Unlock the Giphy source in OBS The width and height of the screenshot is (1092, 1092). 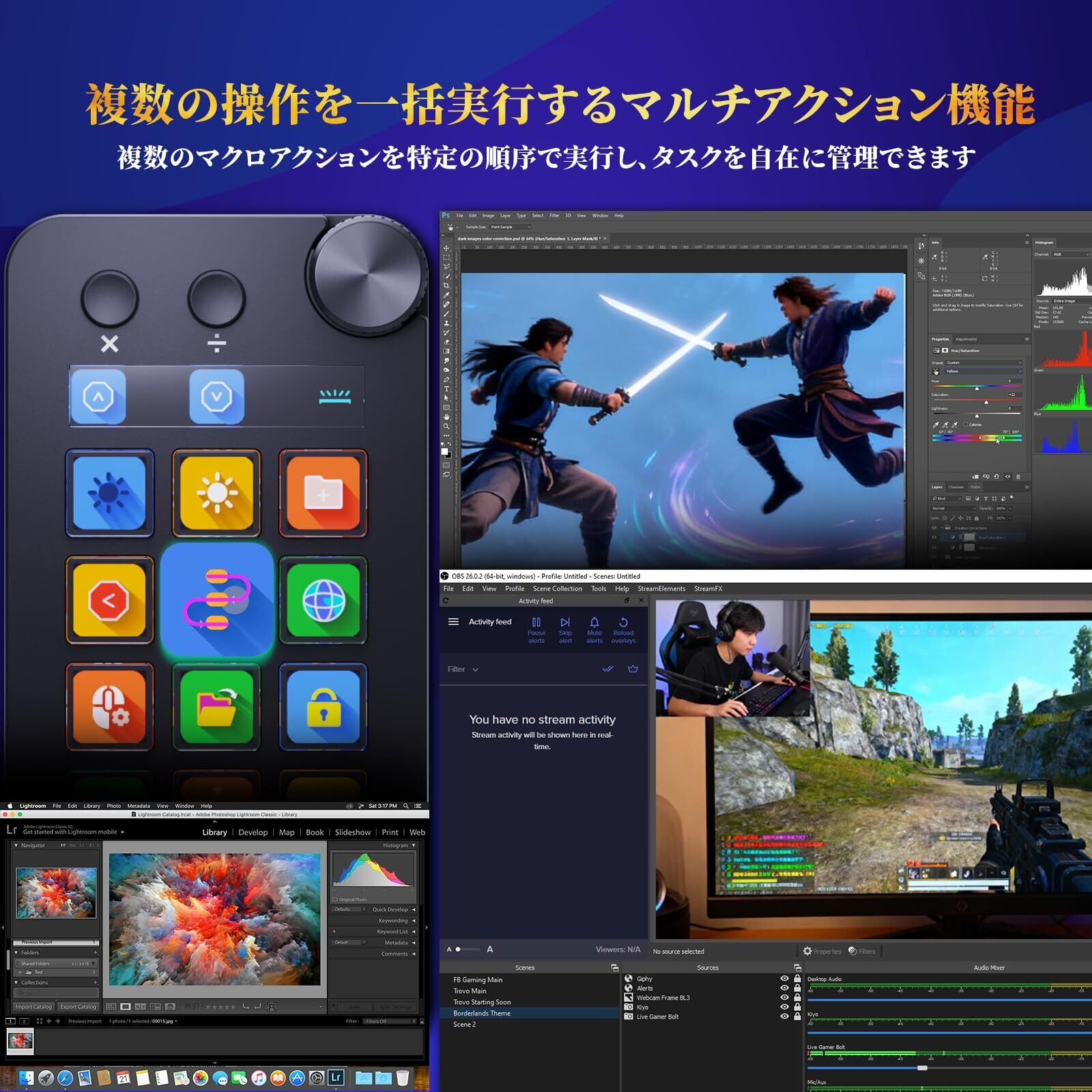point(797,979)
